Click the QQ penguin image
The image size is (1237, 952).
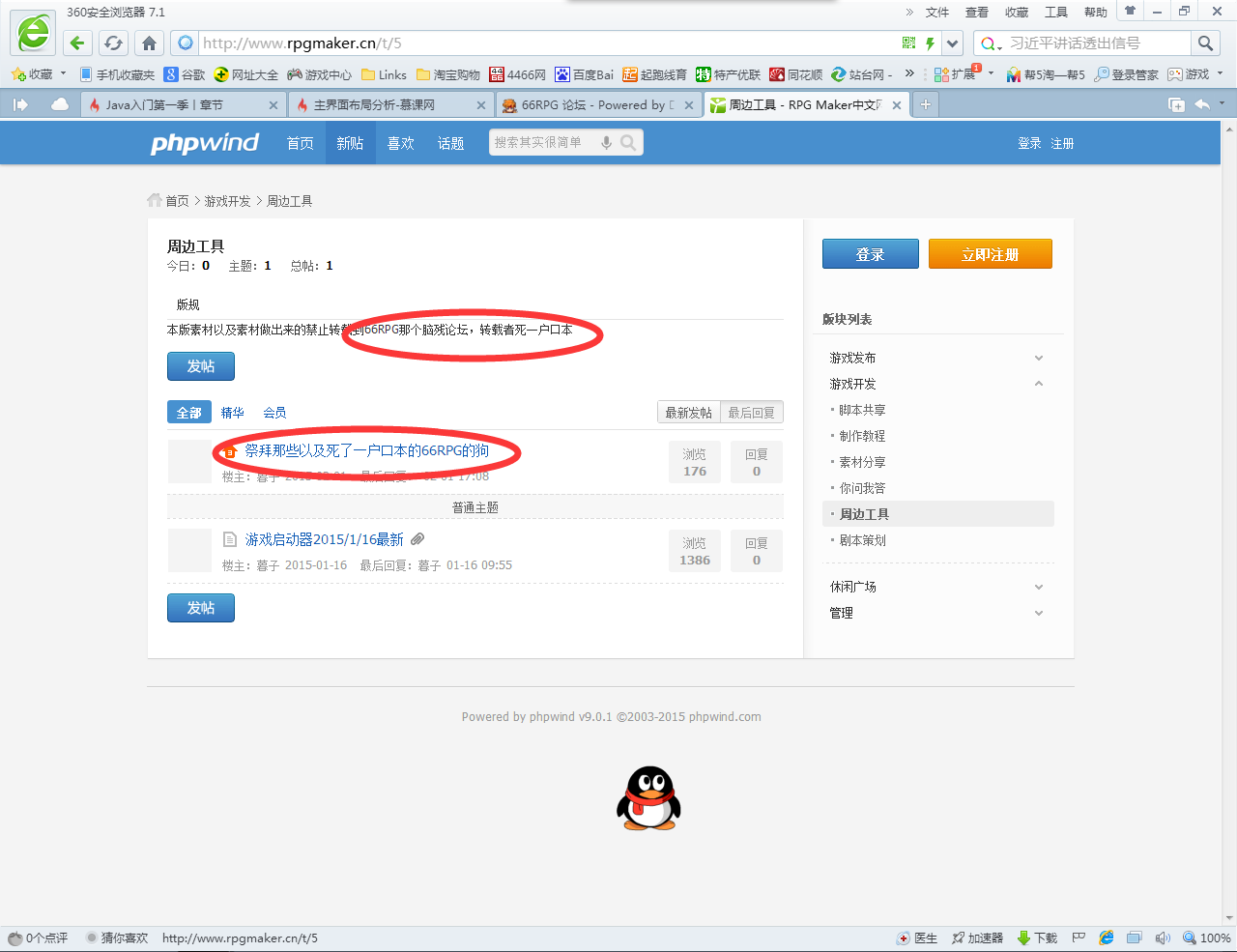point(648,798)
